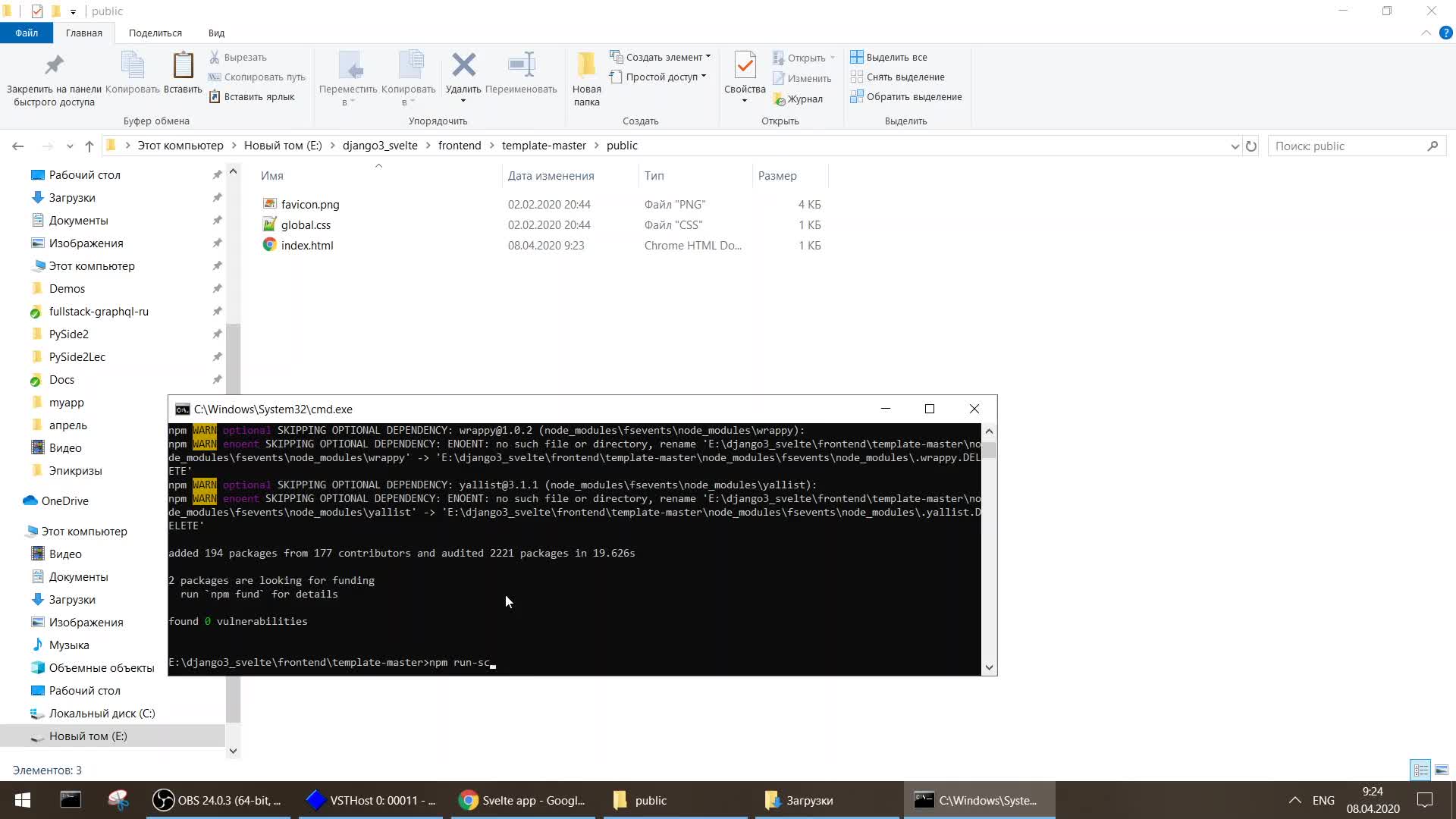Click navigation pane scrollbar down arrow
This screenshot has height=819, width=1456.
click(233, 751)
